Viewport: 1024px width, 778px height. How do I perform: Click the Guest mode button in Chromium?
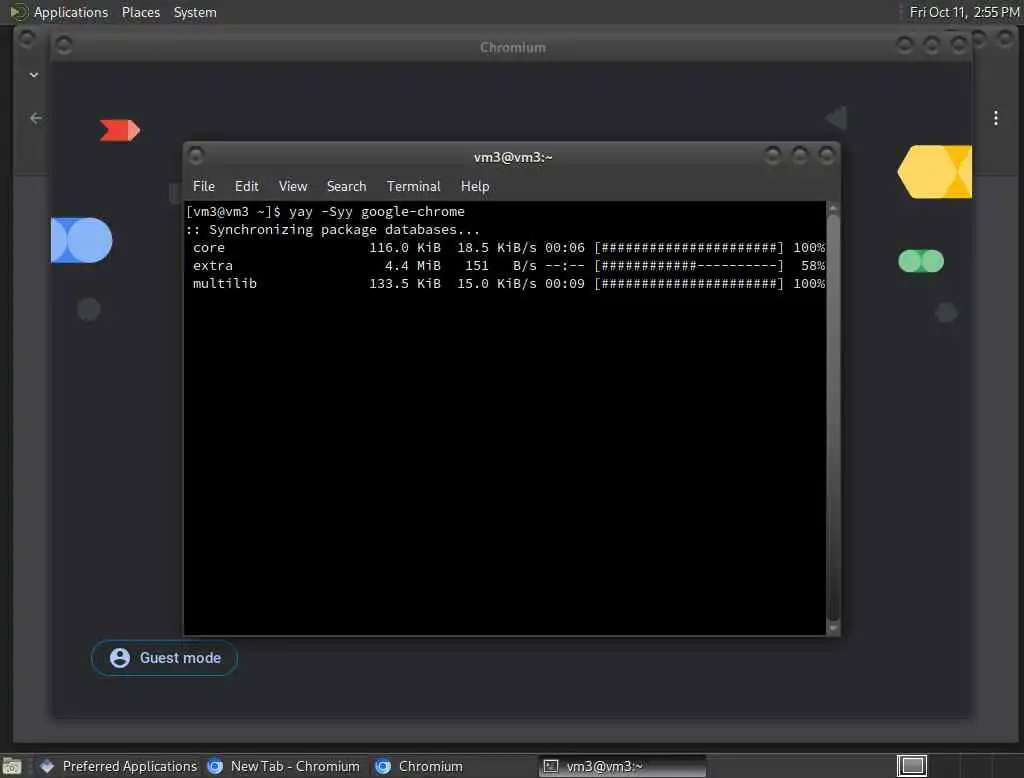click(x=164, y=658)
